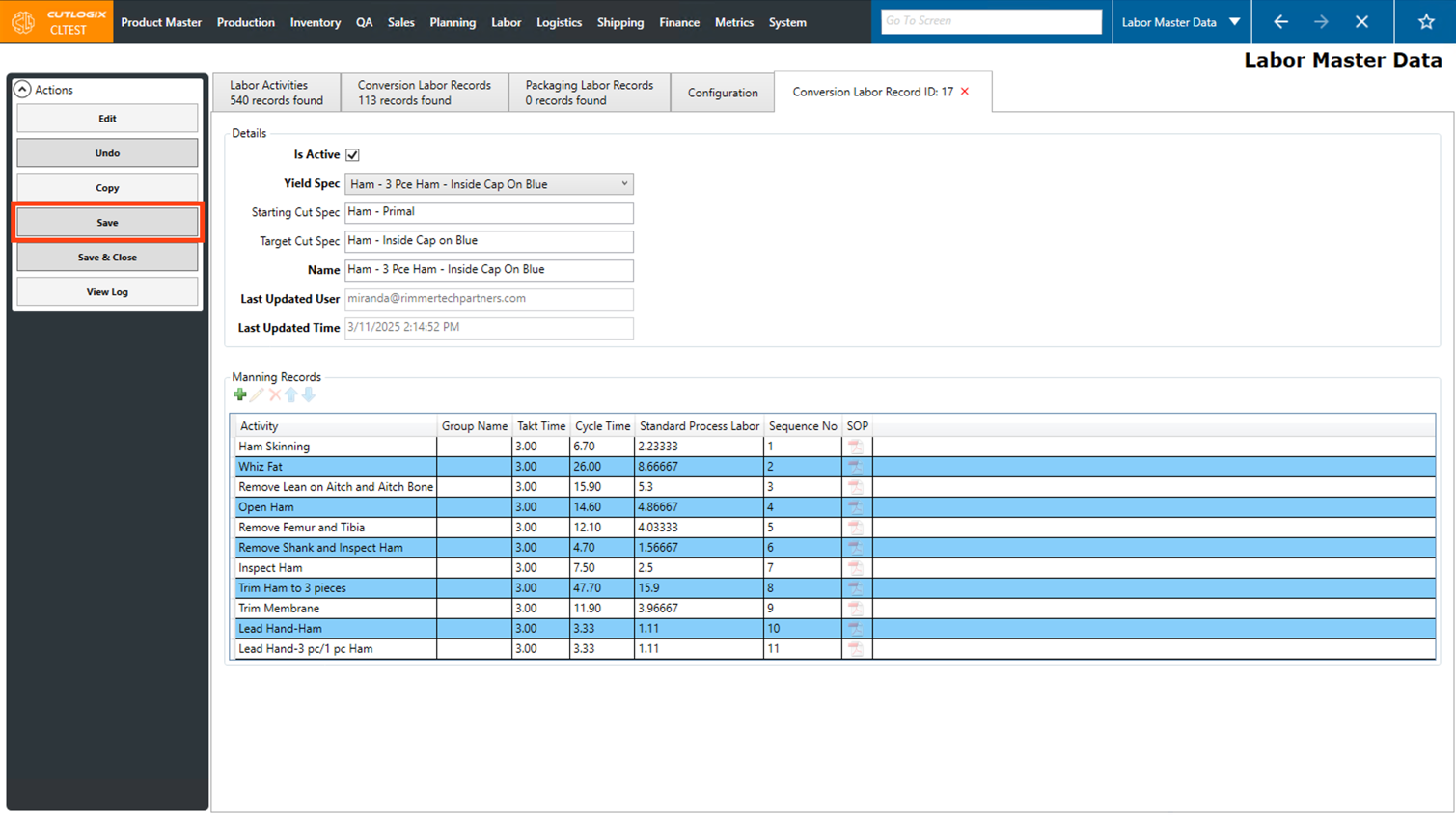Click the favorites star icon

1425,22
